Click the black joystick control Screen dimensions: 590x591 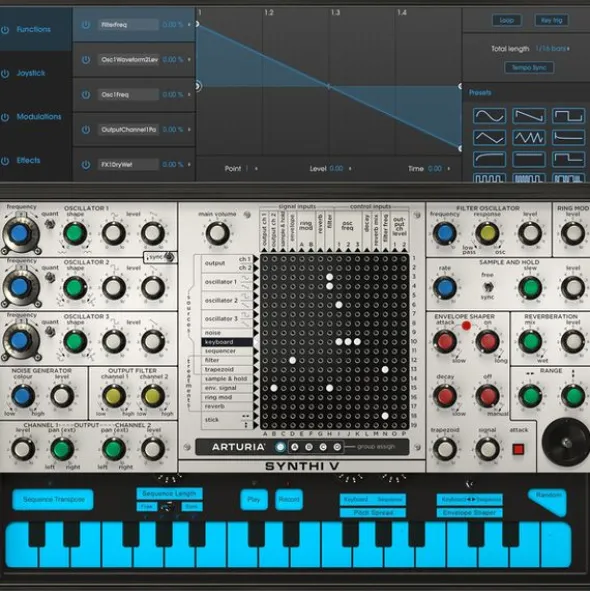pyautogui.click(x=566, y=442)
